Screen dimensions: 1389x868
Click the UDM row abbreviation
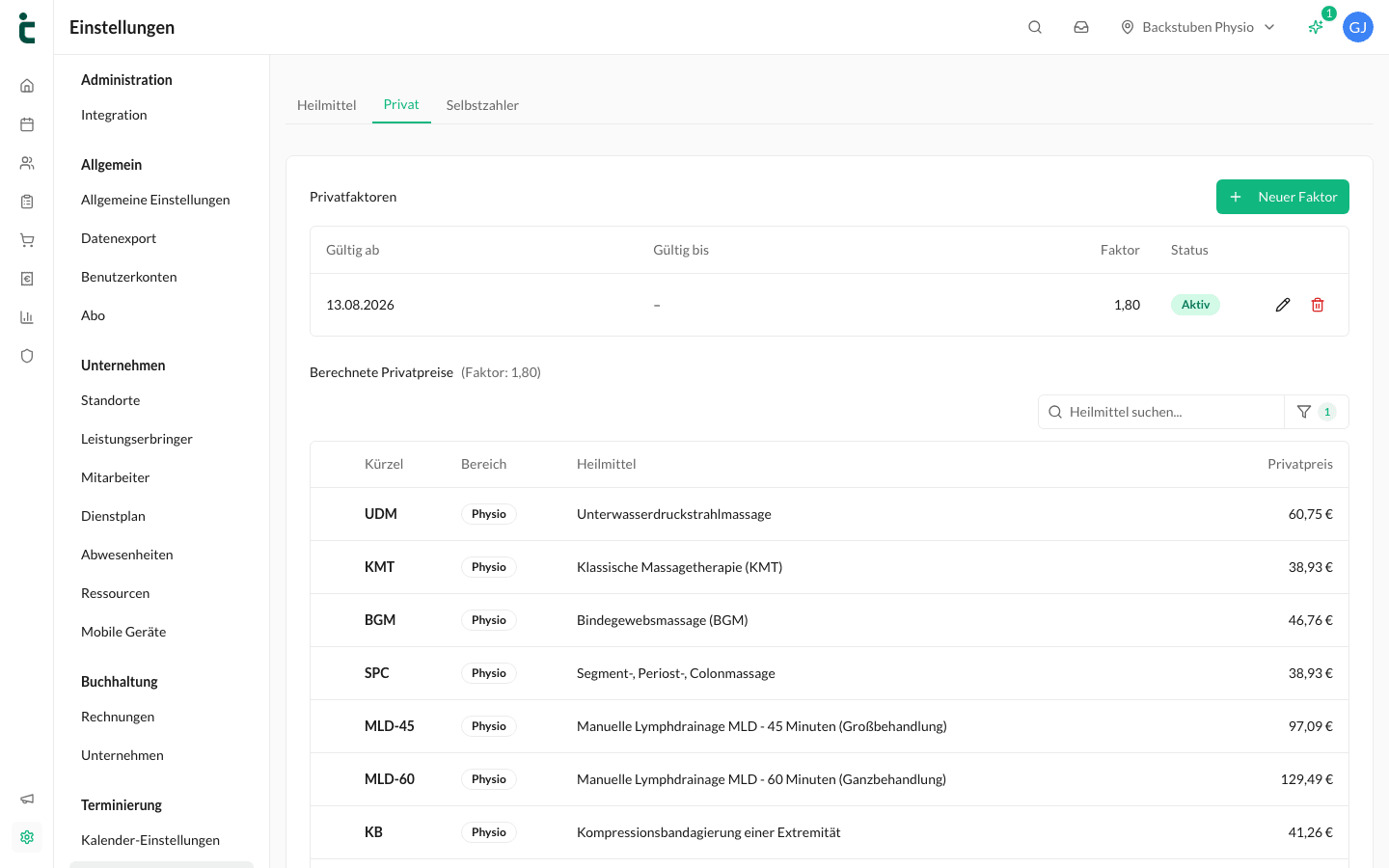[381, 514]
